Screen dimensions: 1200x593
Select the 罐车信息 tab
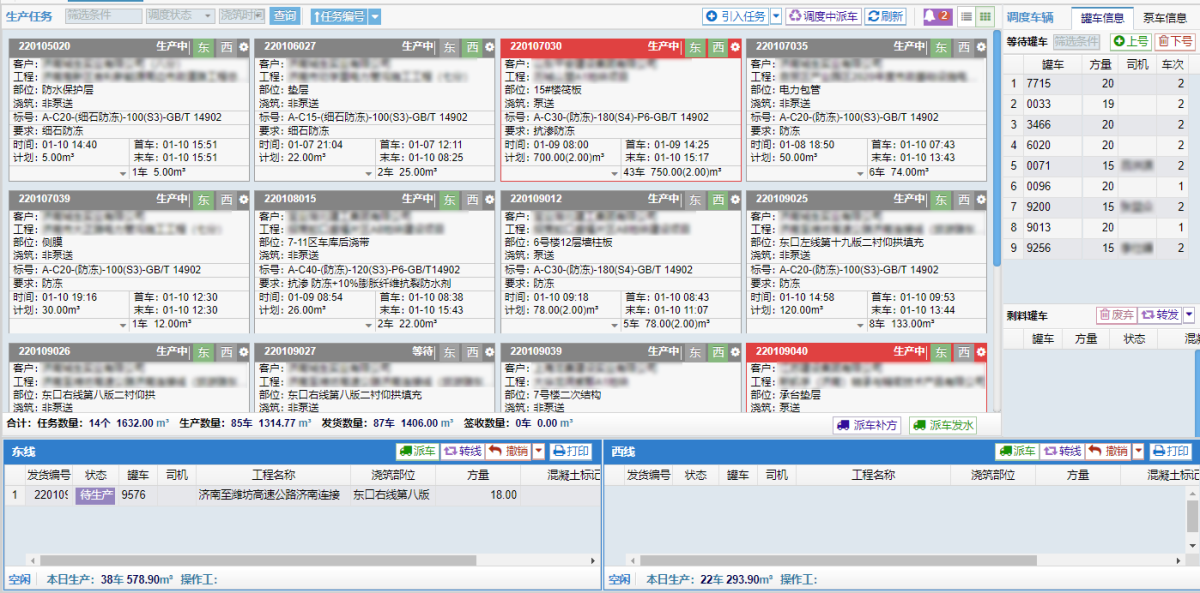tap(1101, 16)
